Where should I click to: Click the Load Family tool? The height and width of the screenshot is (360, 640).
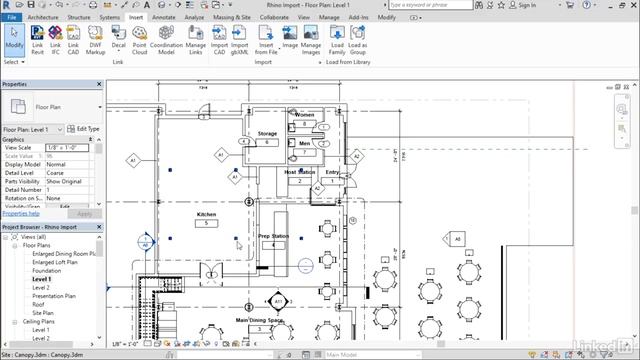(x=337, y=40)
